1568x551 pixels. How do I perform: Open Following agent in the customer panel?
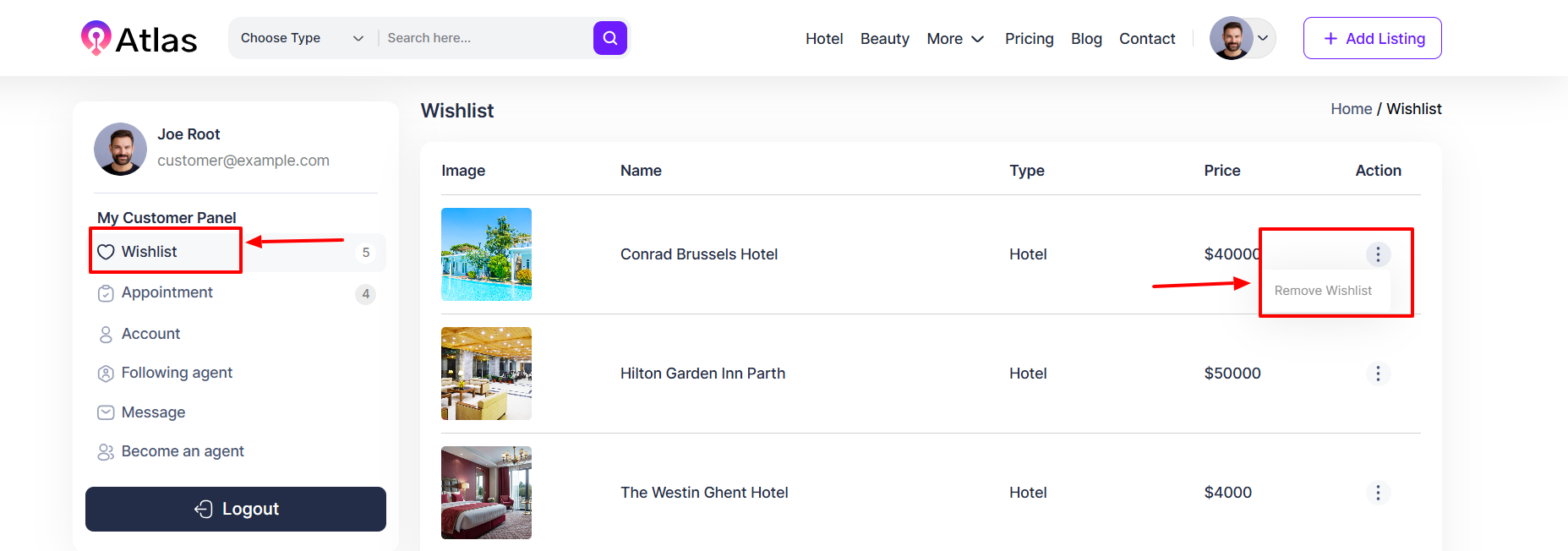tap(177, 373)
